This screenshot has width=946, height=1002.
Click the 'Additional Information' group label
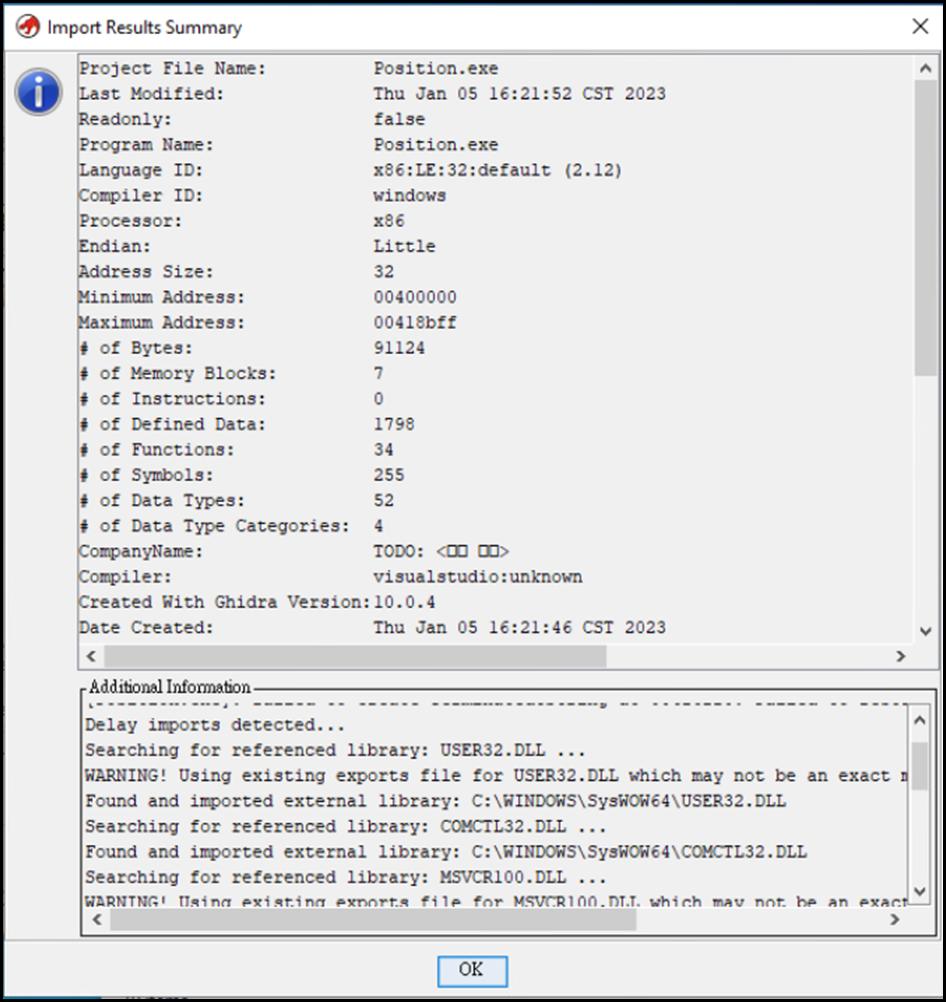[x=169, y=687]
